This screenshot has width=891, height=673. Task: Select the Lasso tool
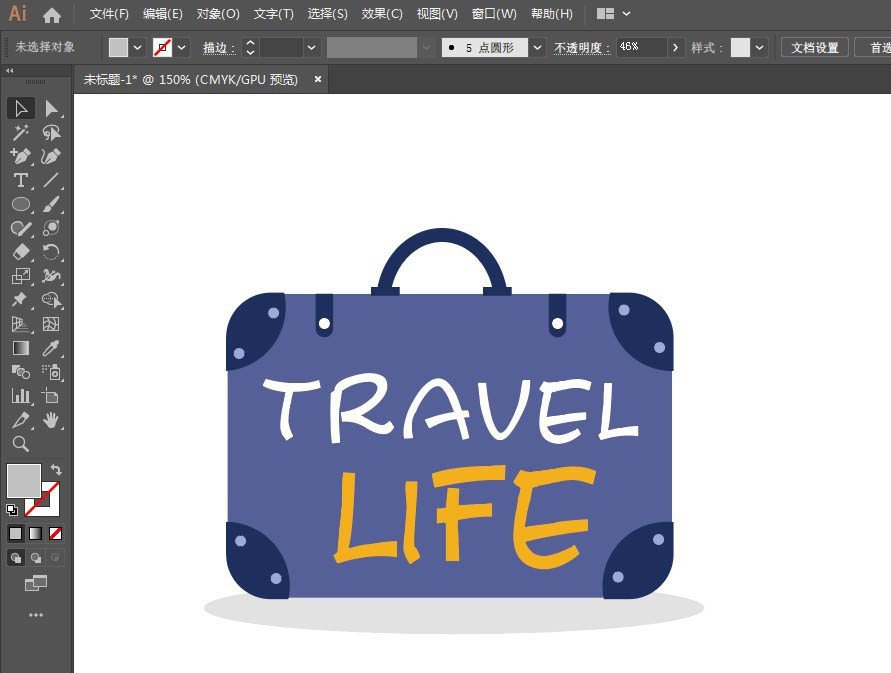coord(51,132)
